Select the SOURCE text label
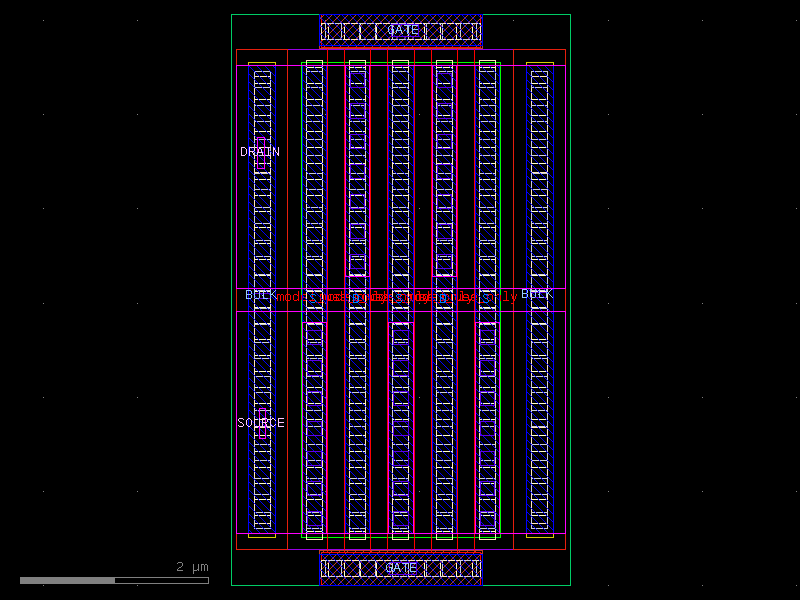800x600 pixels. 261,423
